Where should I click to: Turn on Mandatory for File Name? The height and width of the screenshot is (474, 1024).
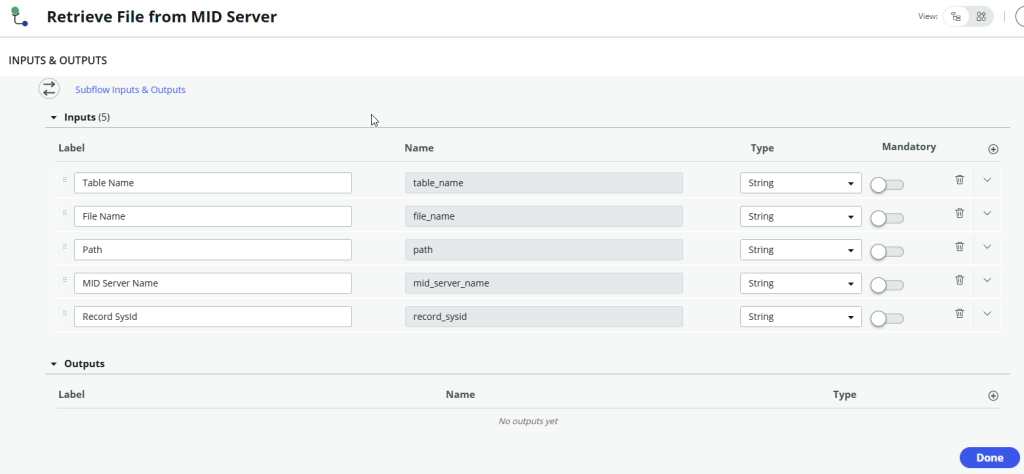[x=886, y=218]
